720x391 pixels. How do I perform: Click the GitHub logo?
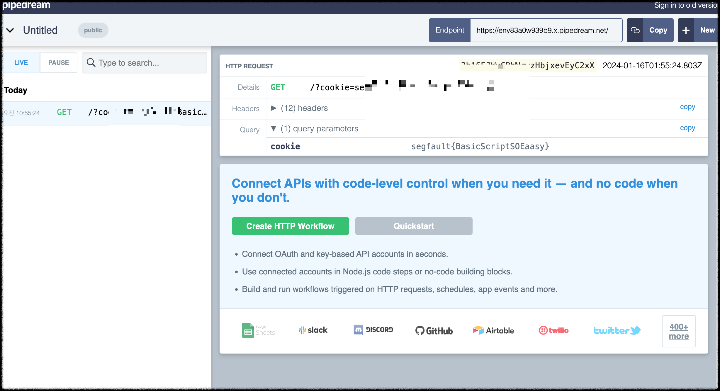[x=434, y=330]
